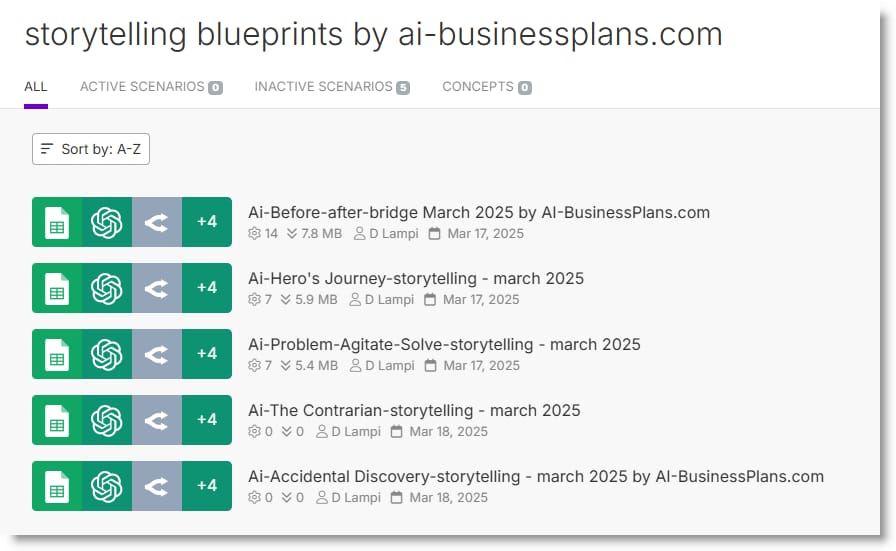Click the sort lines icon in Sort button

click(x=47, y=149)
